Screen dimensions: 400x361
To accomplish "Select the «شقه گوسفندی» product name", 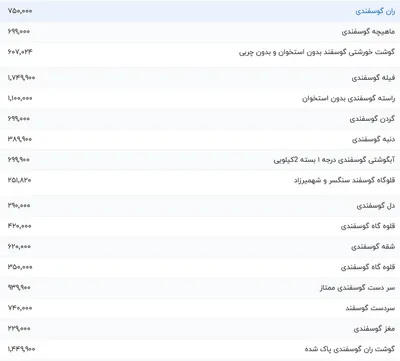I will [373, 247].
